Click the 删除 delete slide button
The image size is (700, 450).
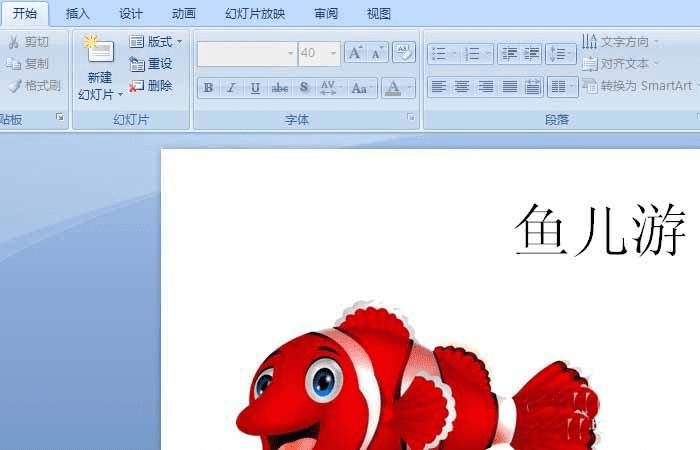[151, 86]
